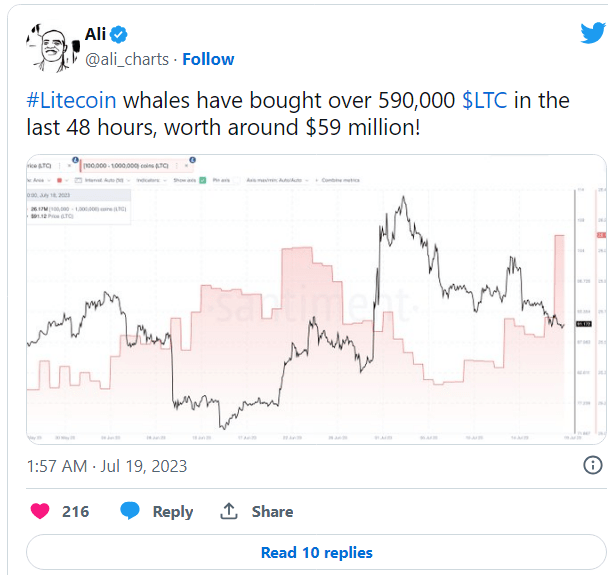Open the tweet info circle icon
608x575 pixels.
(x=592, y=465)
